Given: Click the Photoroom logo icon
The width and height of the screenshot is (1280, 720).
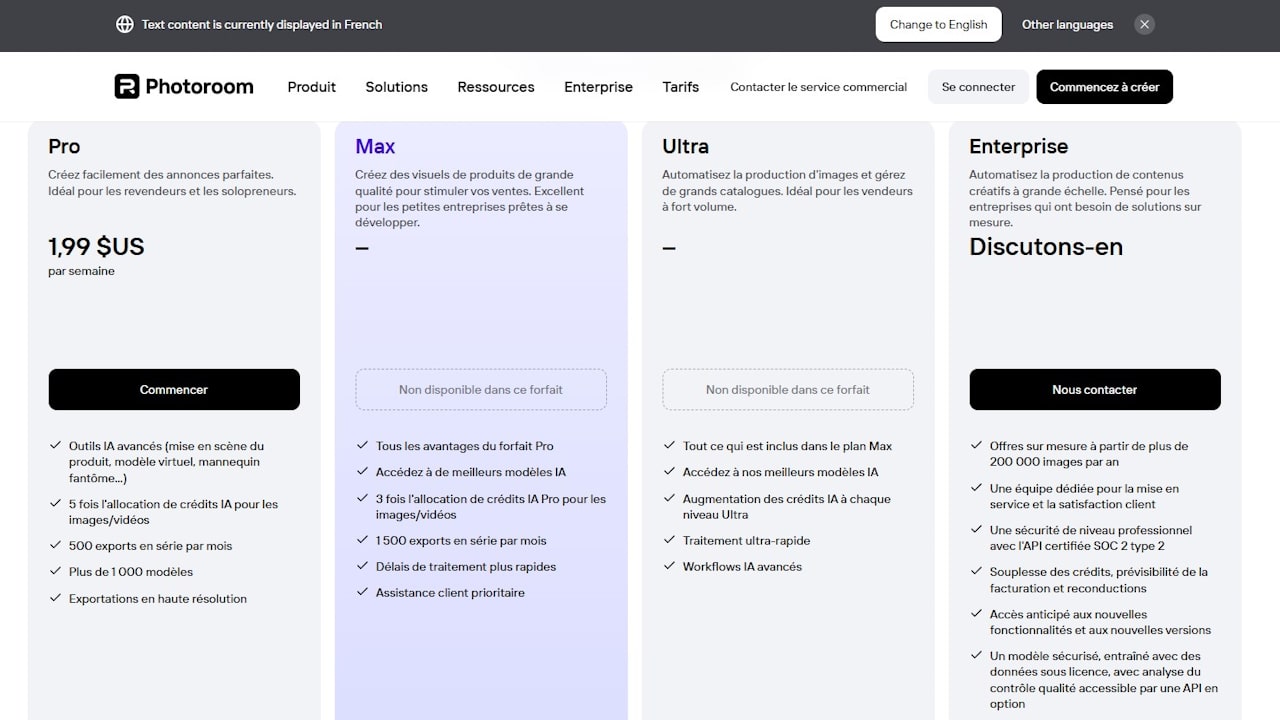Looking at the screenshot, I should click(x=127, y=87).
